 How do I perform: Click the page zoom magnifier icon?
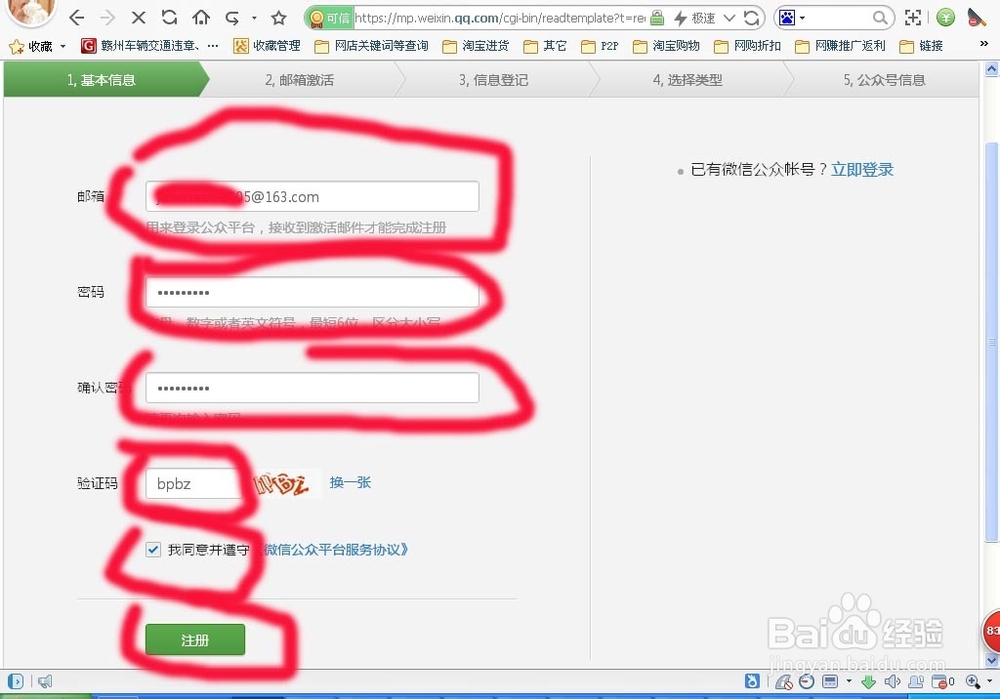pyautogui.click(x=973, y=681)
